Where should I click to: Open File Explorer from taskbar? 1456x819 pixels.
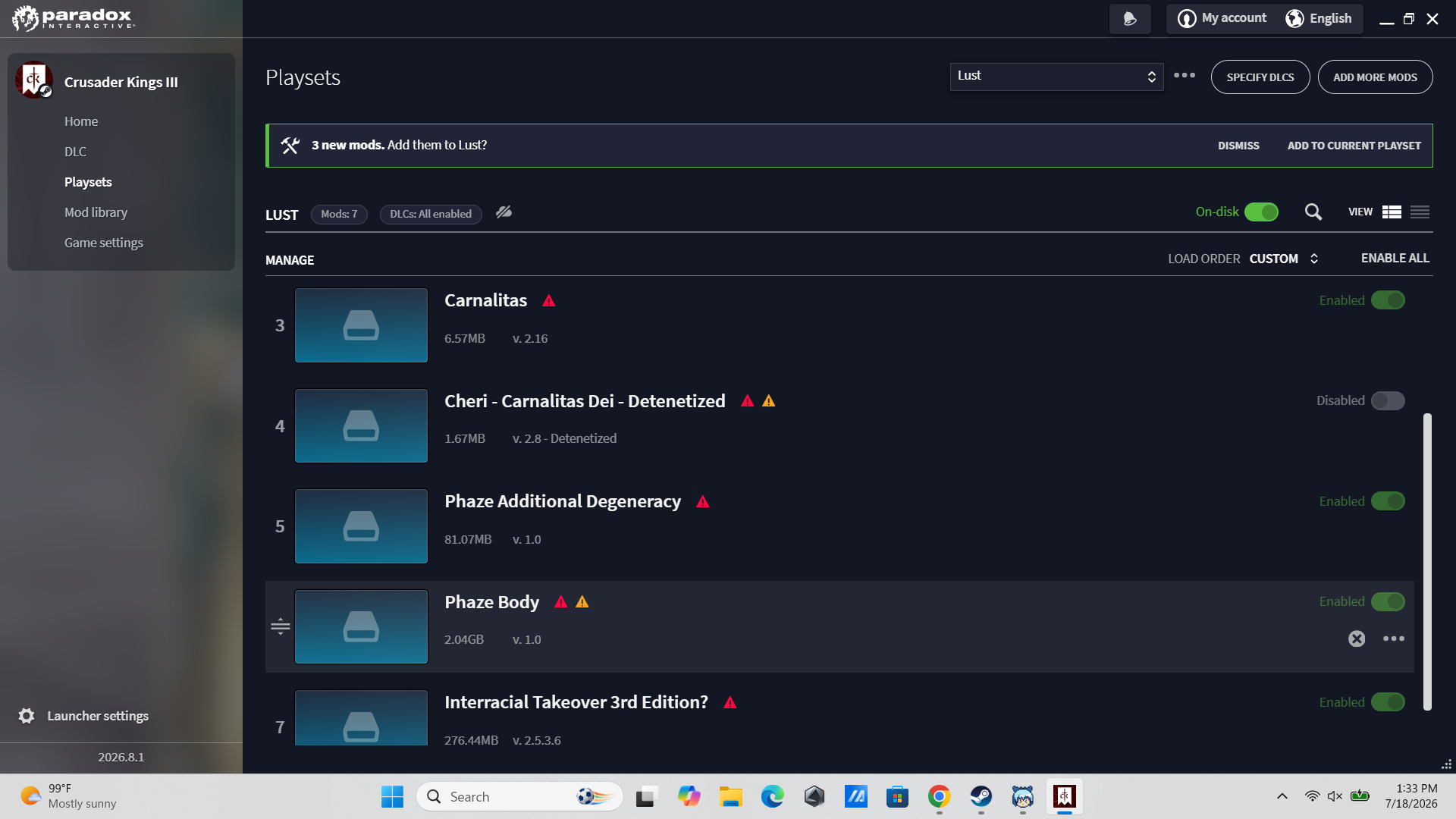(x=731, y=797)
